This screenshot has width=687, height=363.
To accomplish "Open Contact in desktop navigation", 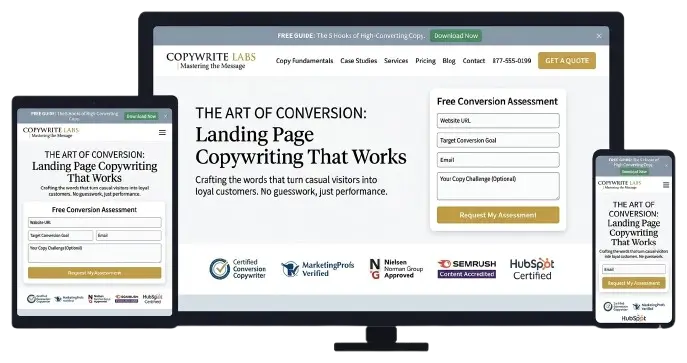I will click(x=474, y=61).
